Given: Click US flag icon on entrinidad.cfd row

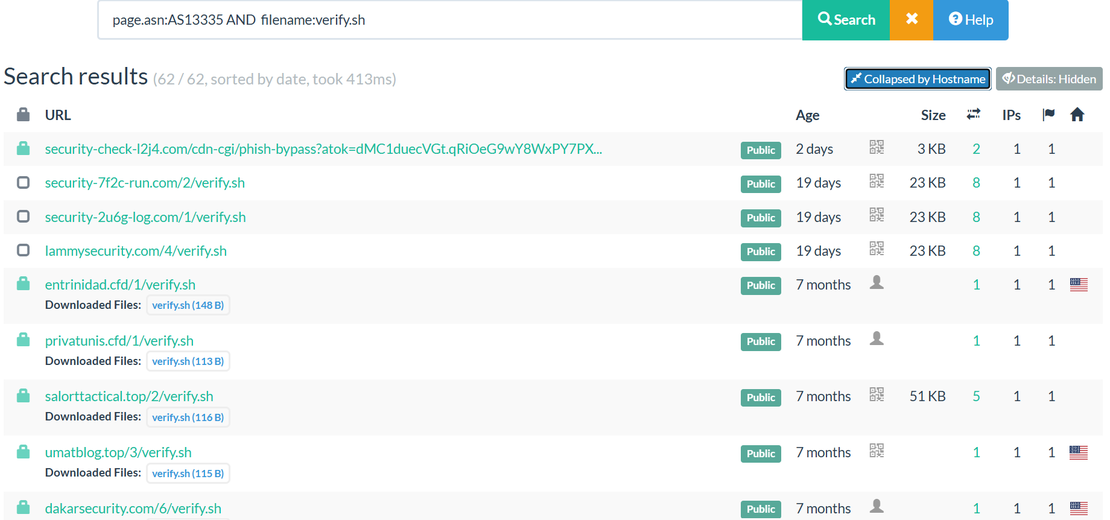Looking at the screenshot, I should point(1078,284).
